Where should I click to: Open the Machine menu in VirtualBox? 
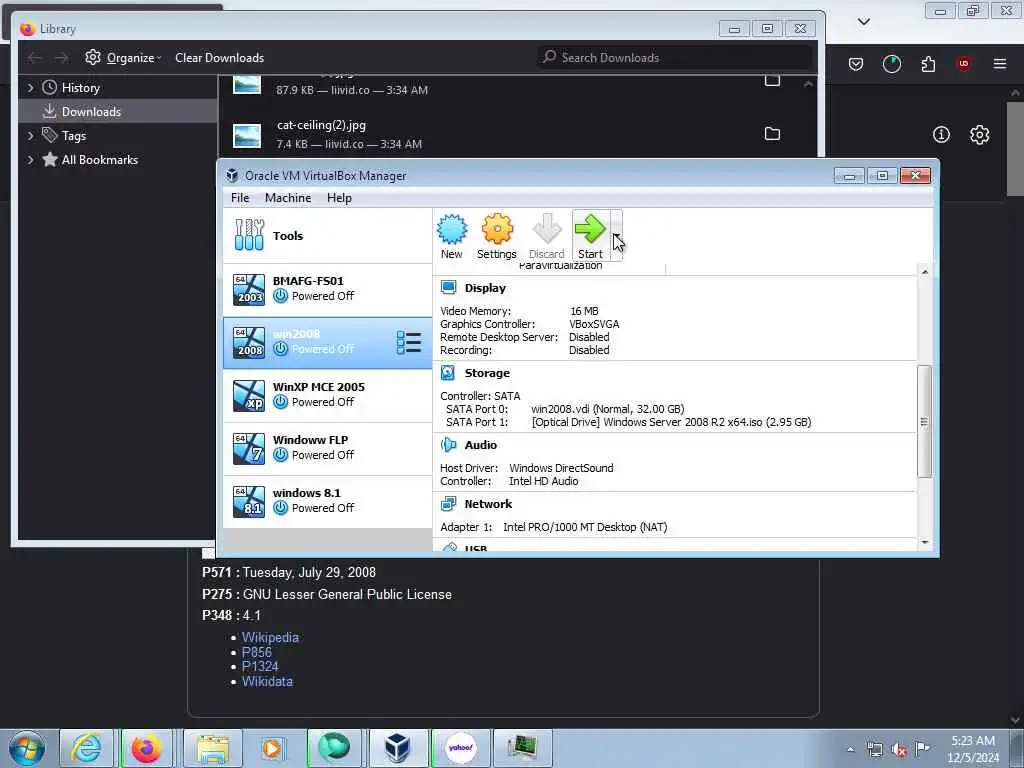click(288, 198)
